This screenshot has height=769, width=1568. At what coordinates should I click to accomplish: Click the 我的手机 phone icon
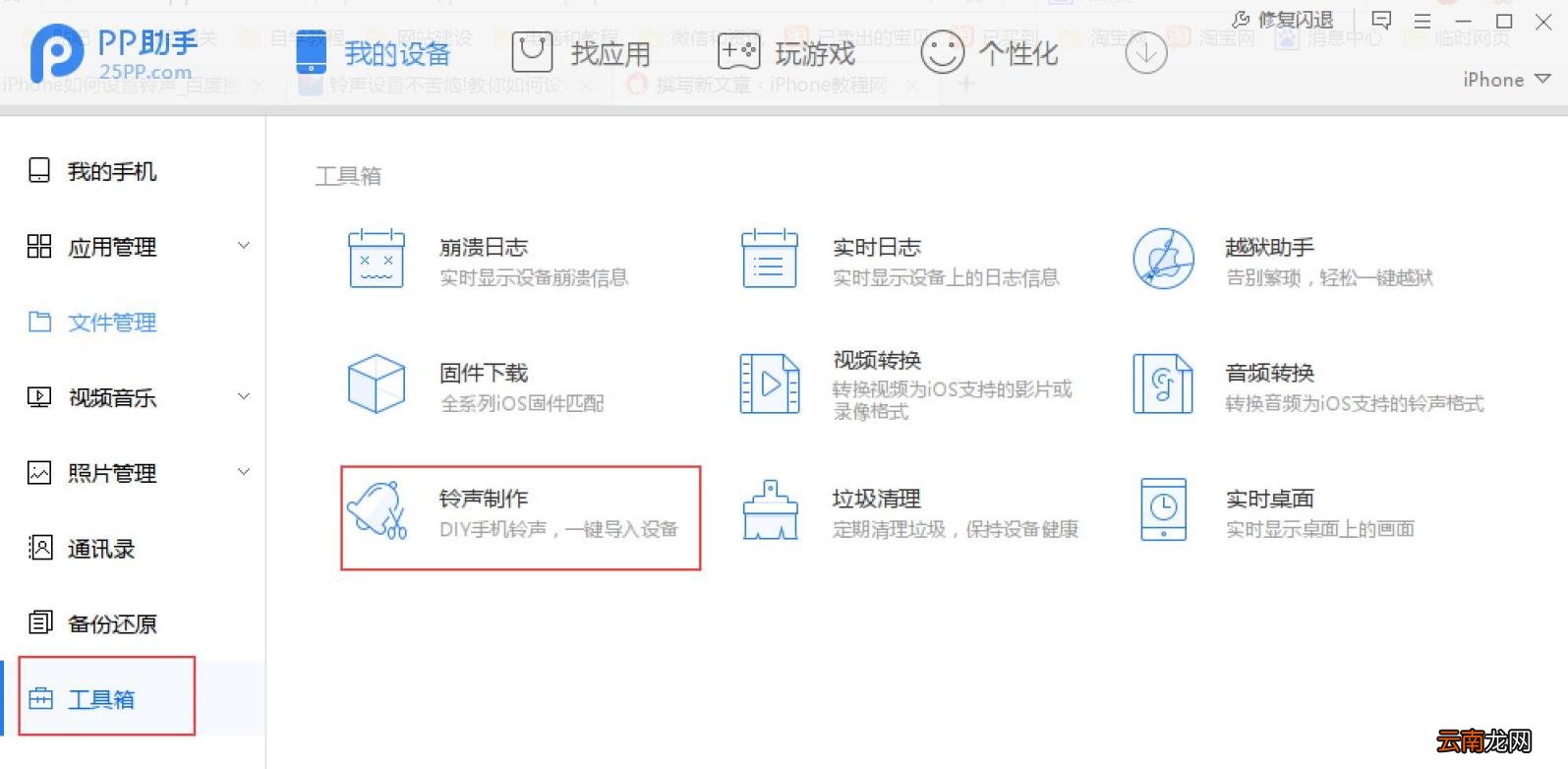coord(39,171)
